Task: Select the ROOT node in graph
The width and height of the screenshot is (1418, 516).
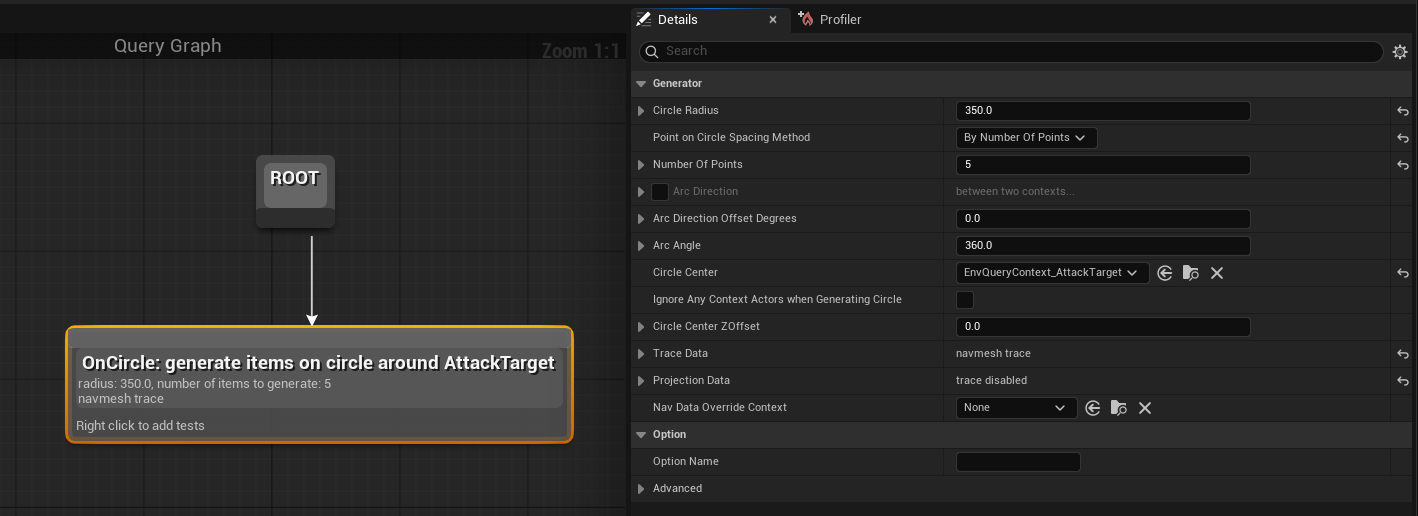Action: click(295, 191)
